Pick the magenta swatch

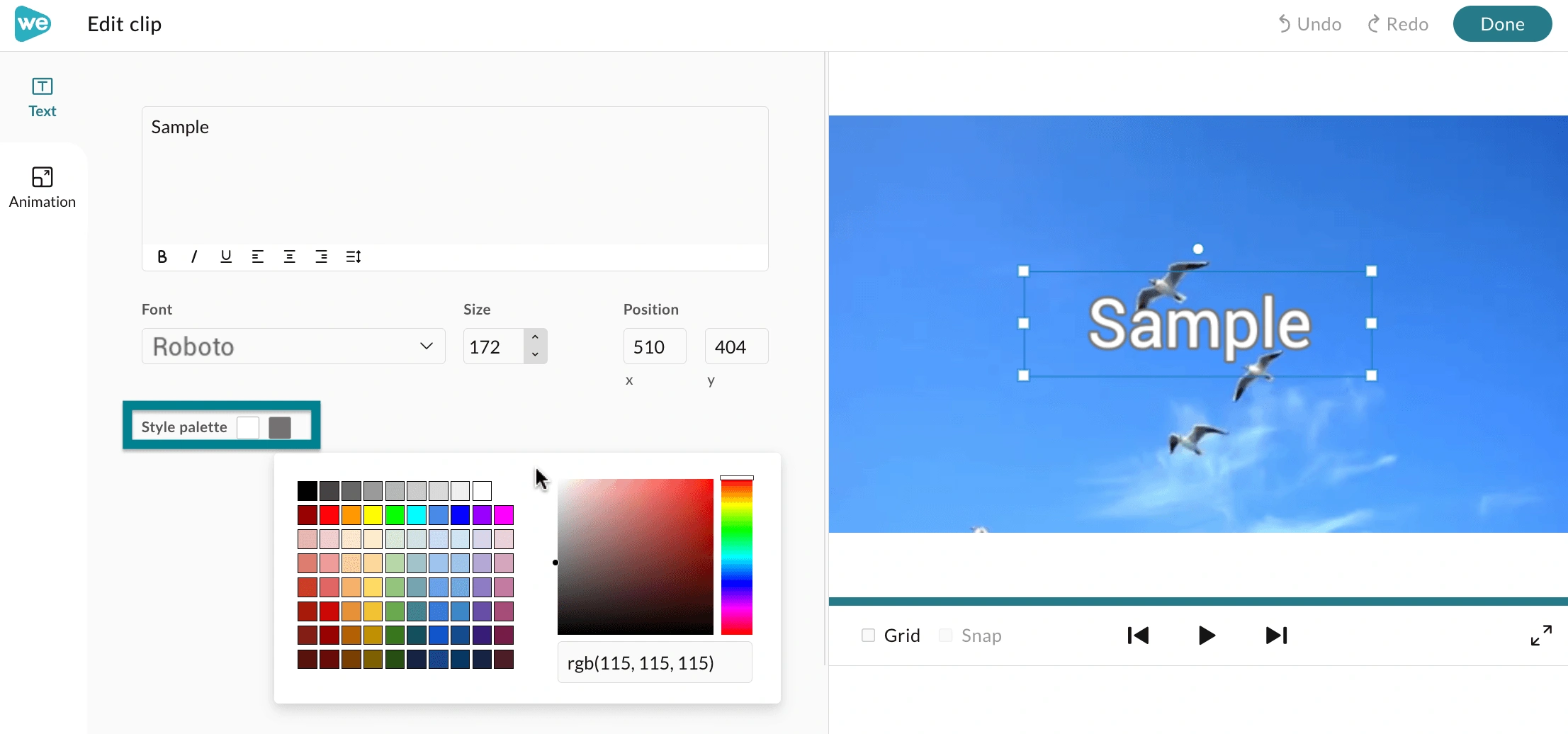[x=504, y=515]
